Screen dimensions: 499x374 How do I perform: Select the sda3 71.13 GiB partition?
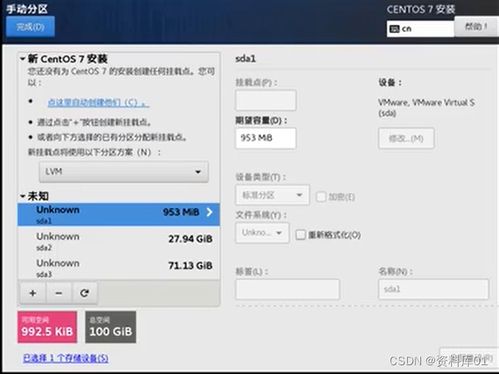click(119, 267)
